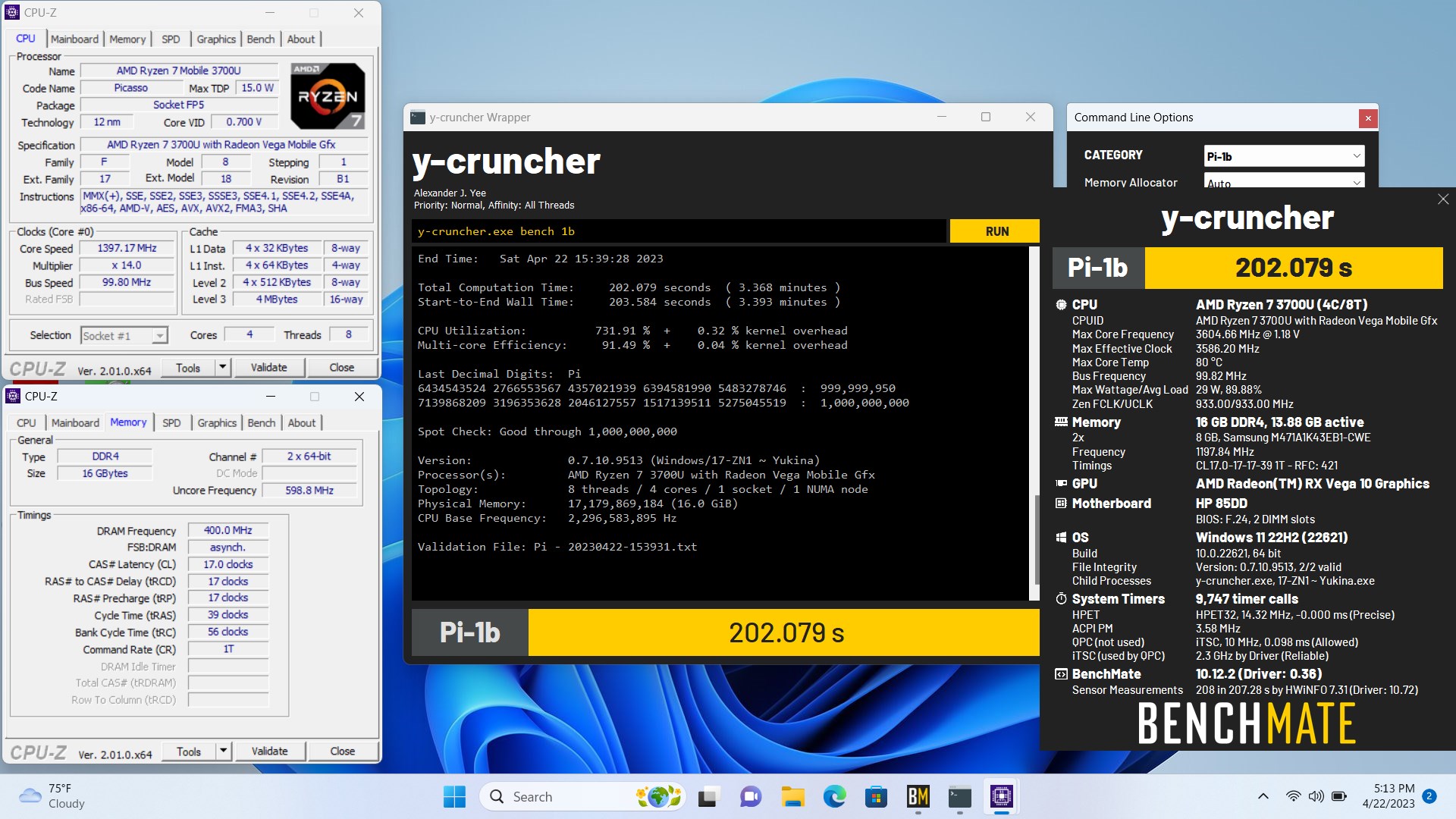Screen dimensions: 1456x819
Task: Click the AMD Ryzen 7 logo in CPU-Z
Action: point(328,96)
